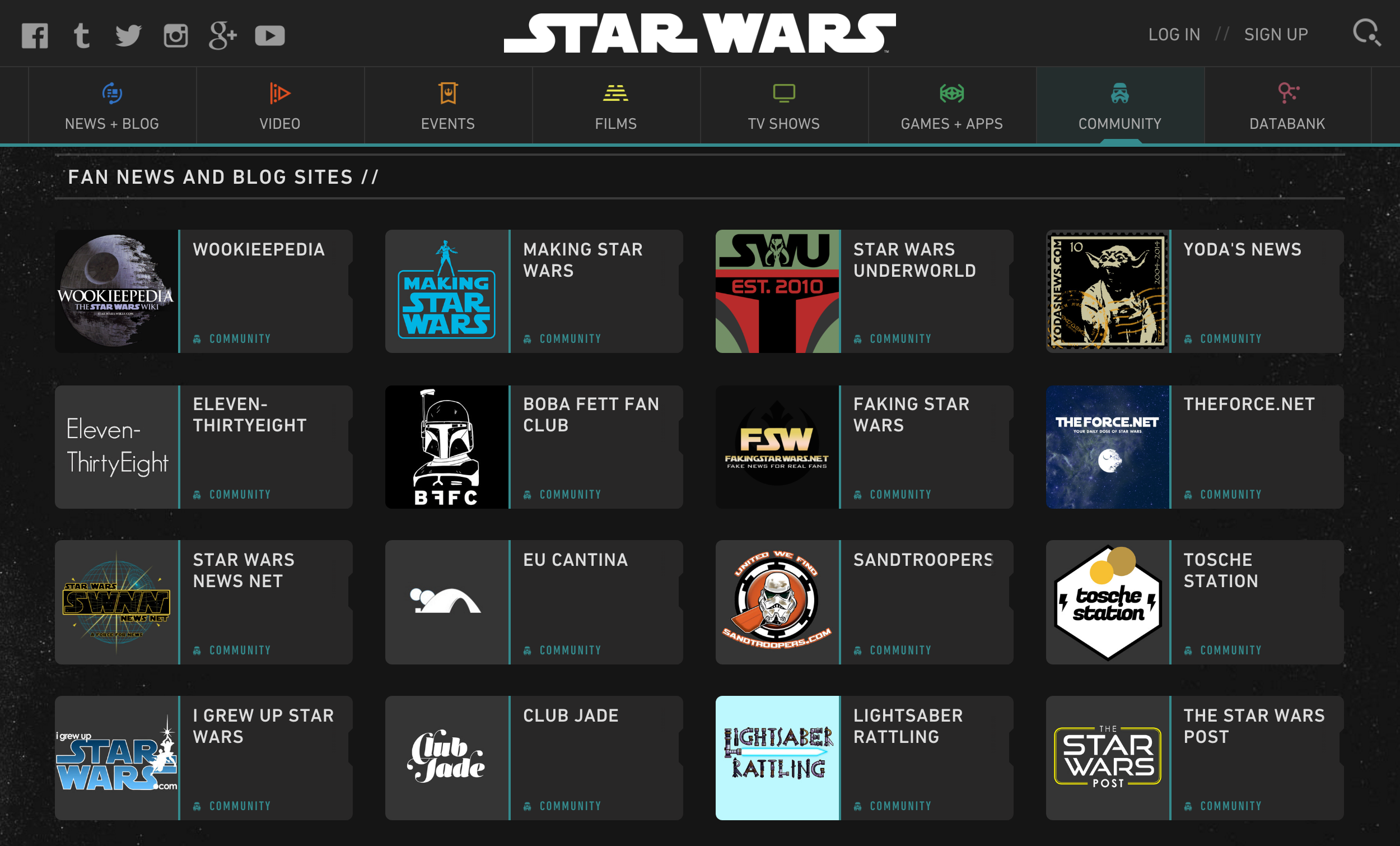The image size is (1400, 846).
Task: Click the Boba Fett Fan Club thumbnail
Action: [446, 447]
